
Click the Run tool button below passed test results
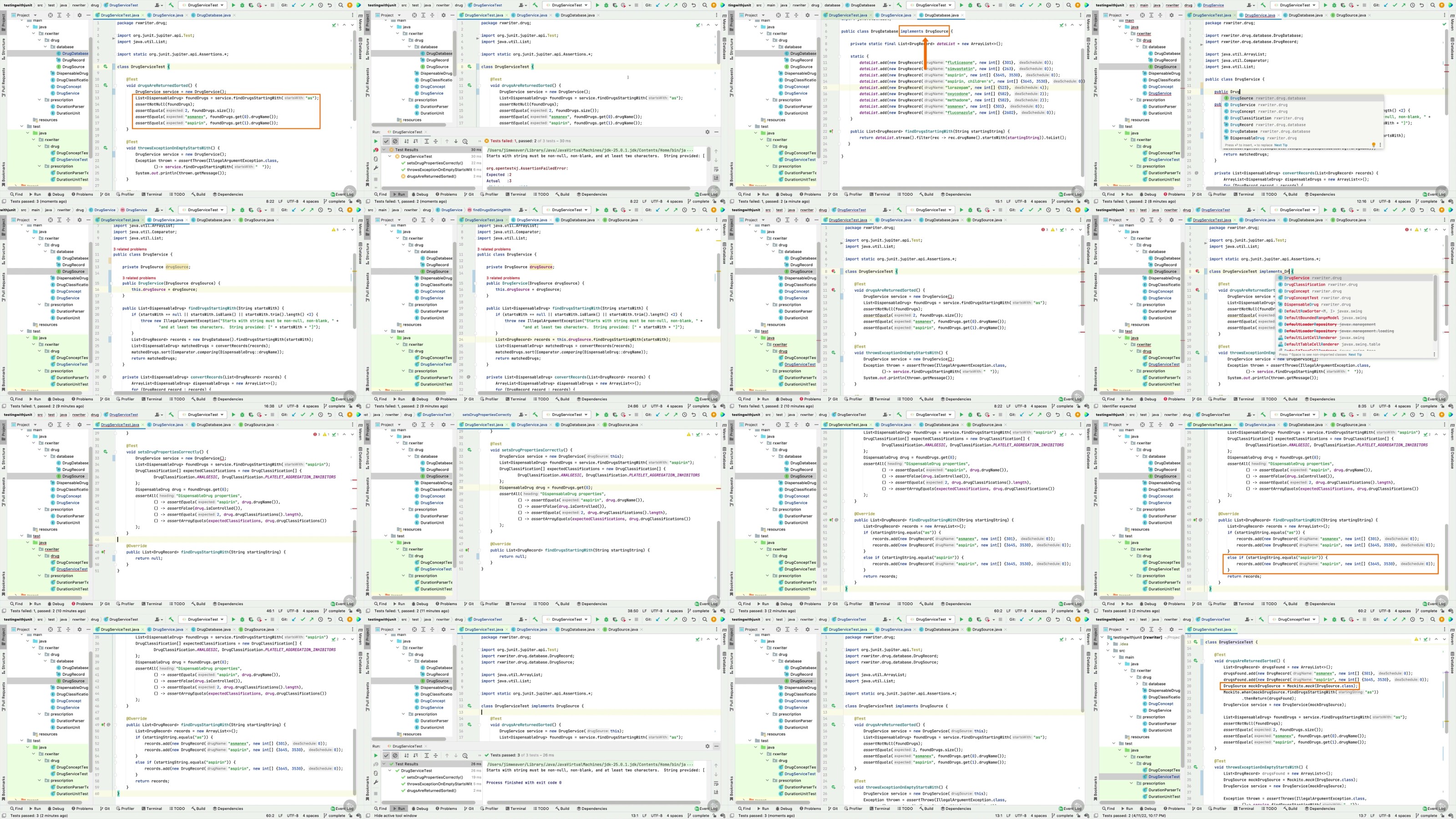pyautogui.click(x=399, y=808)
